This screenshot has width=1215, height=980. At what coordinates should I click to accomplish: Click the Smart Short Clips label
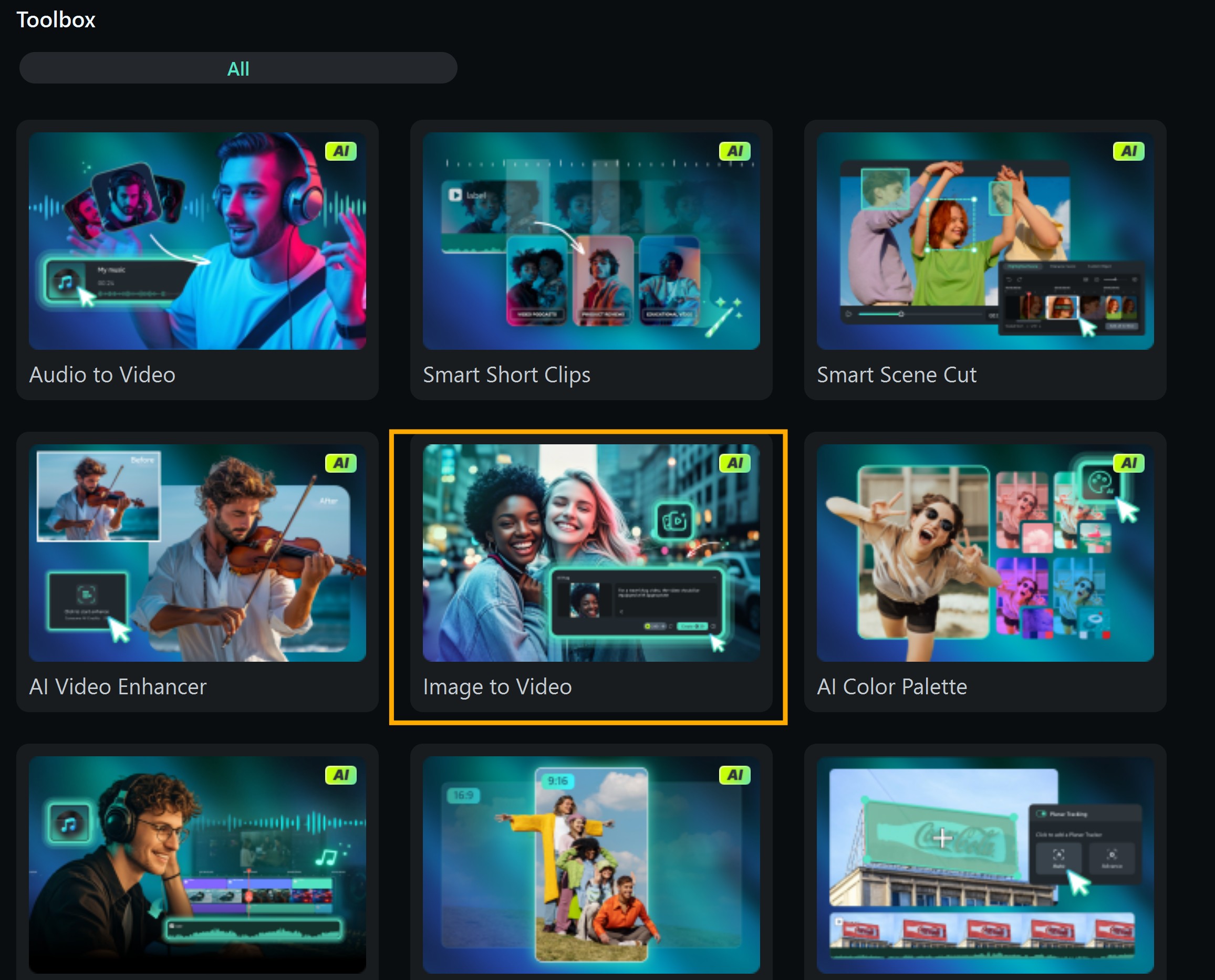point(506,375)
